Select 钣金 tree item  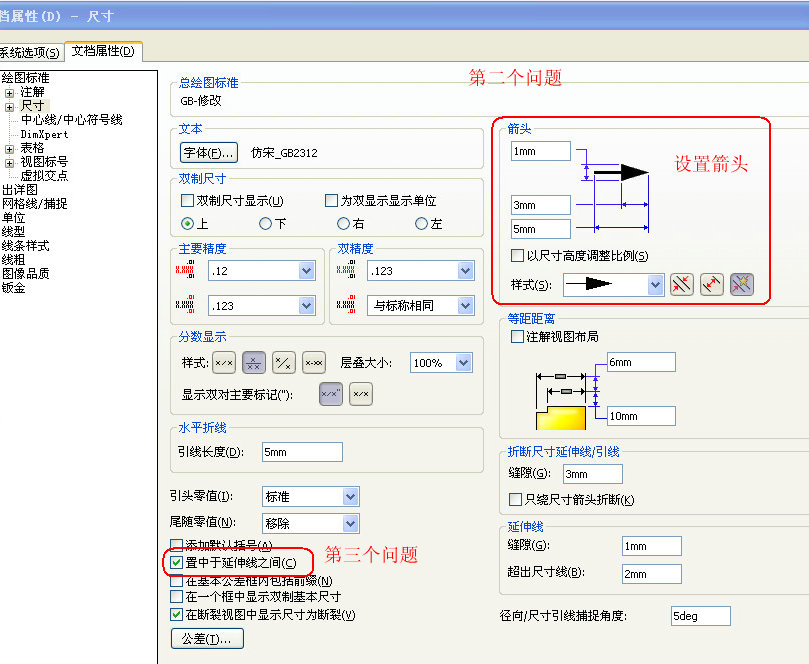coord(13,287)
